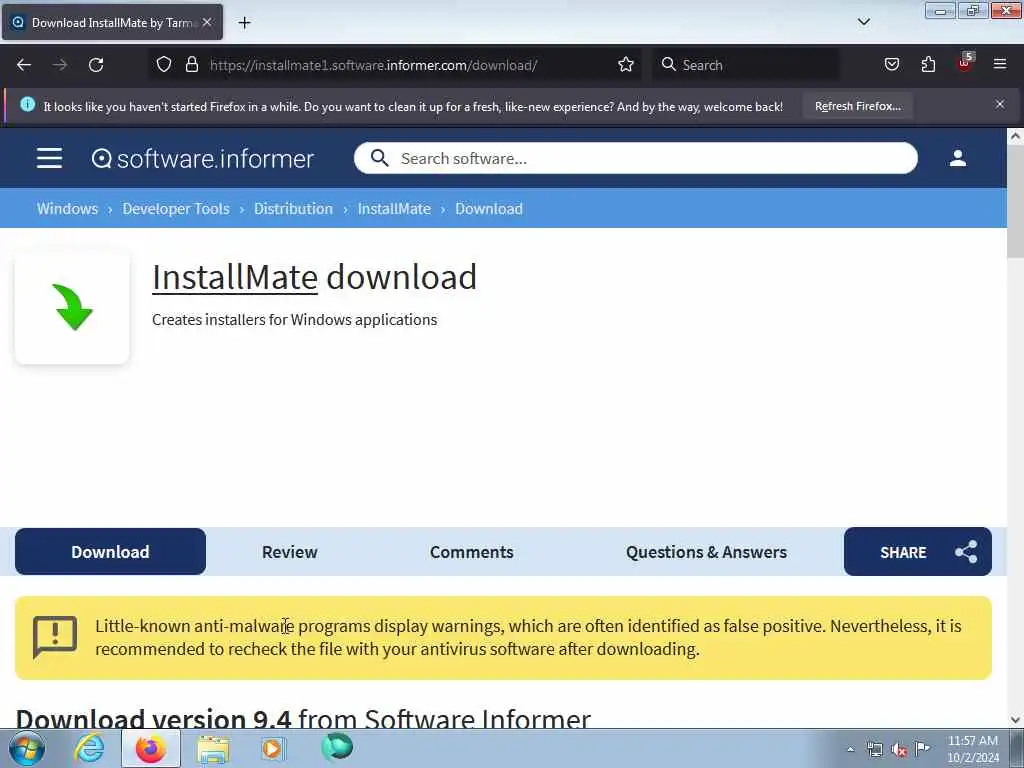The image size is (1024, 768).
Task: Open Action Center flag icon
Action: [923, 749]
